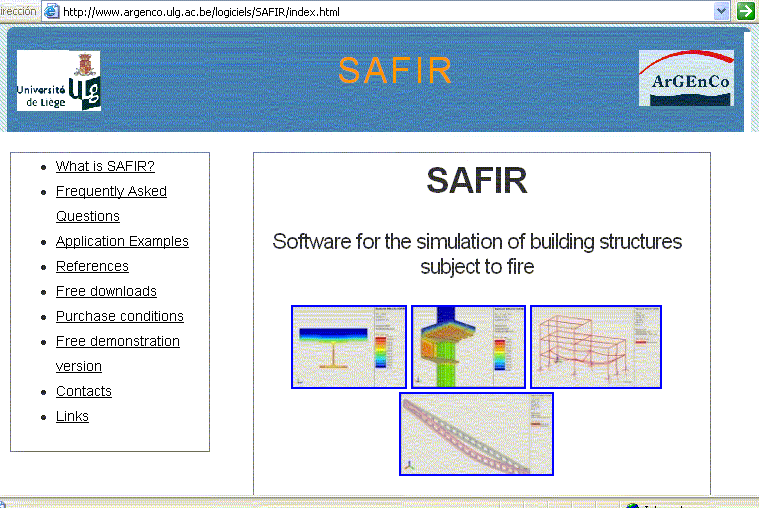
Task: Expand the address bar dropdown
Action: point(721,11)
